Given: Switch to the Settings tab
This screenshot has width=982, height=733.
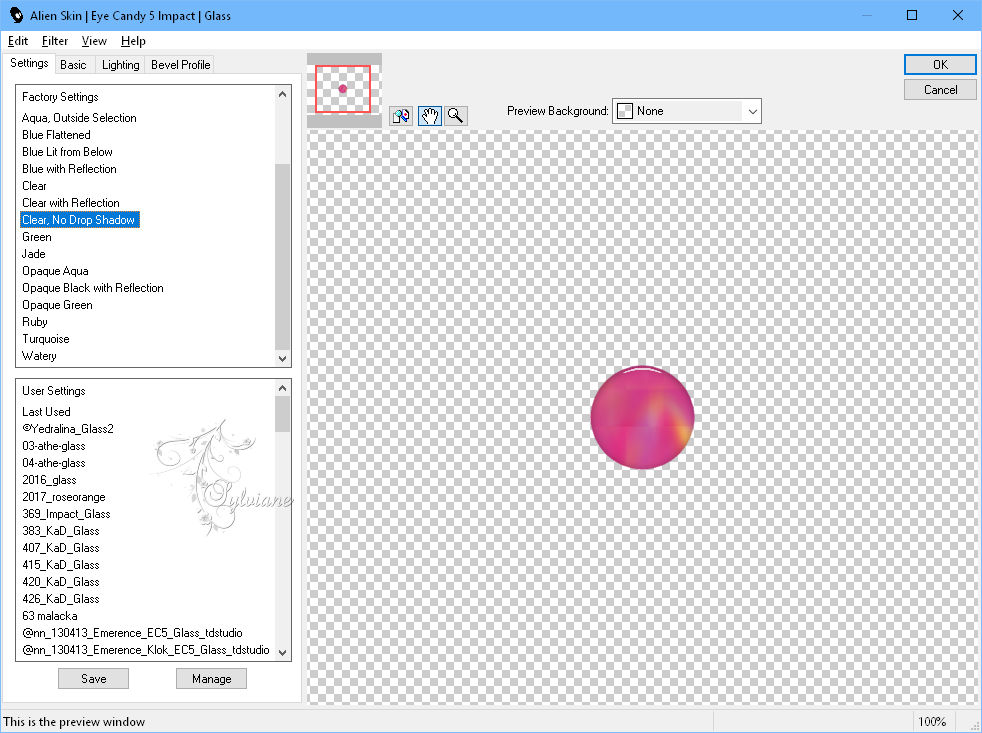Looking at the screenshot, I should [29, 63].
